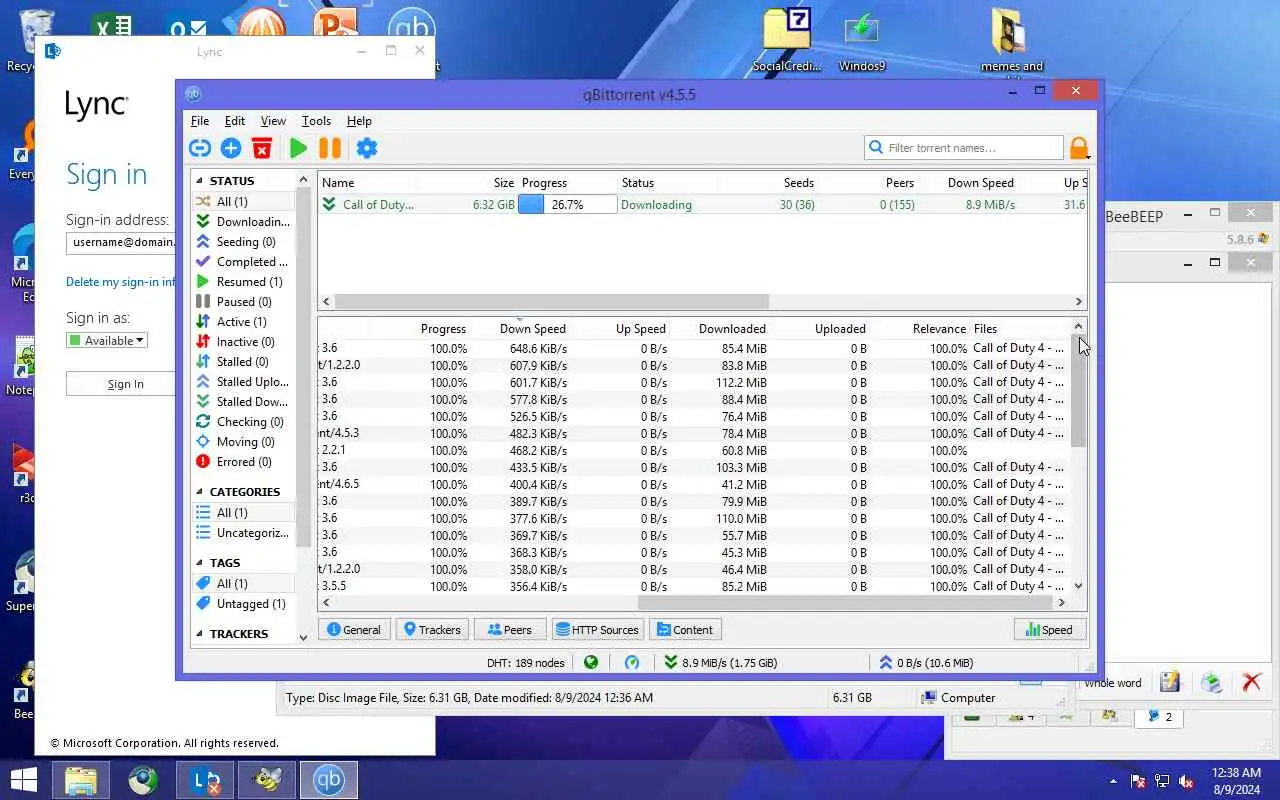Switch to General properties tab
Viewport: 1280px width, 800px height.
pyautogui.click(x=354, y=630)
